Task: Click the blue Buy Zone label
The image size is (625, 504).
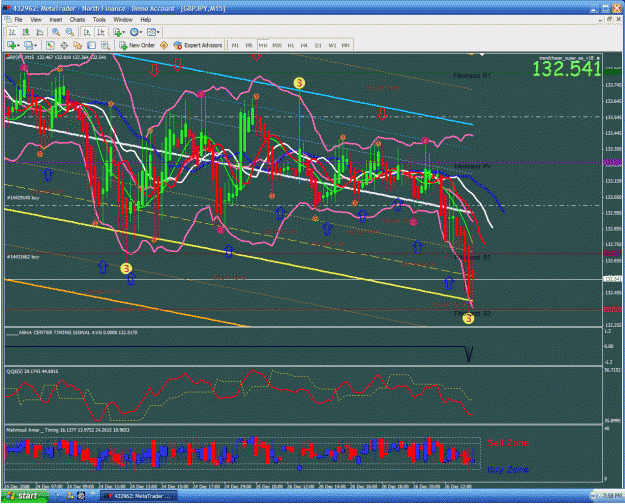Action: (508, 470)
